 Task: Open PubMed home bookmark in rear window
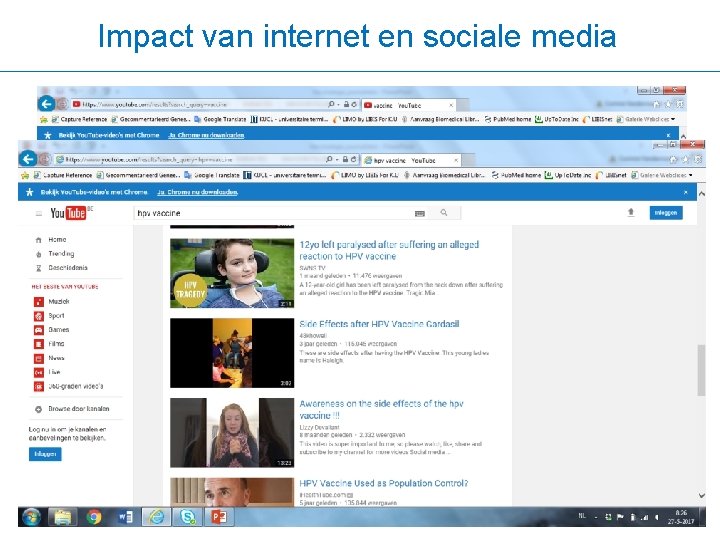tap(507, 119)
